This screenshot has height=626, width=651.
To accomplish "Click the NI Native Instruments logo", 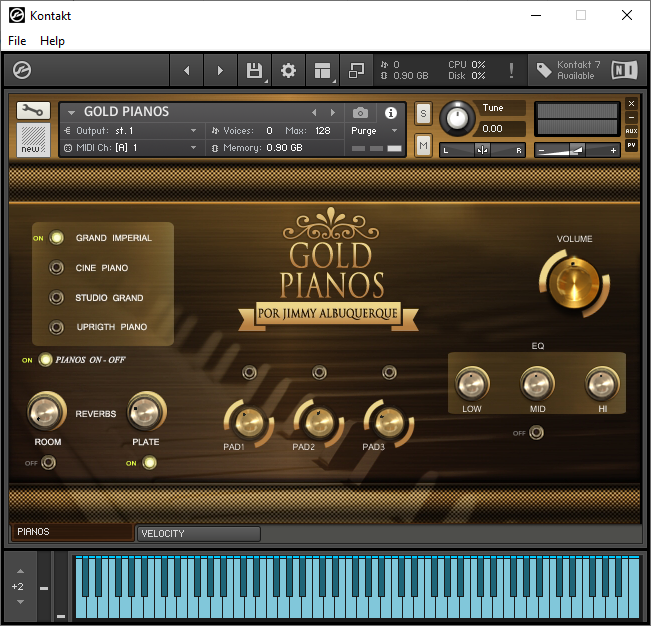I will [x=624, y=70].
